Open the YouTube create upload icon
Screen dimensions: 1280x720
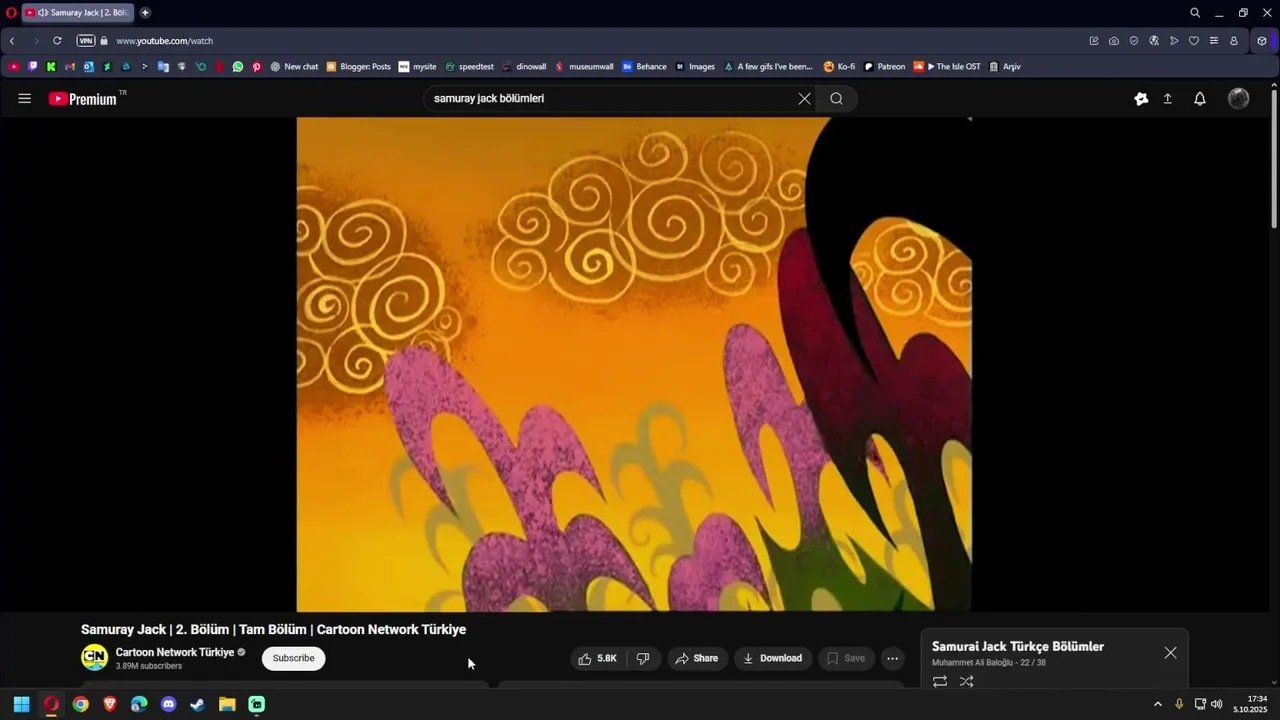click(1167, 99)
